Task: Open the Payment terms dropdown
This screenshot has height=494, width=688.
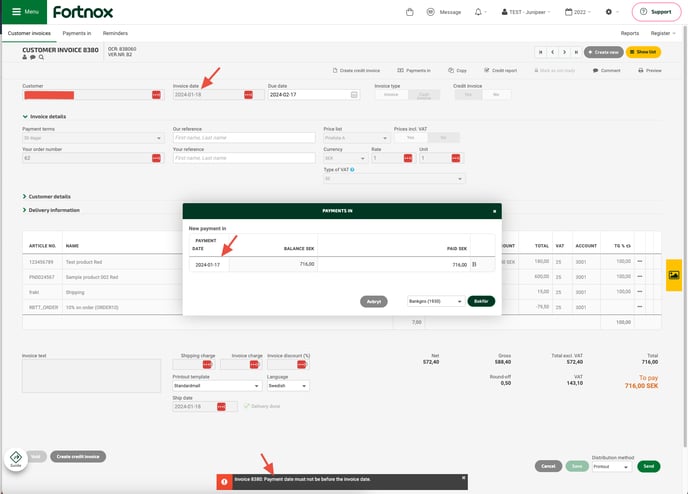Action: coord(93,138)
